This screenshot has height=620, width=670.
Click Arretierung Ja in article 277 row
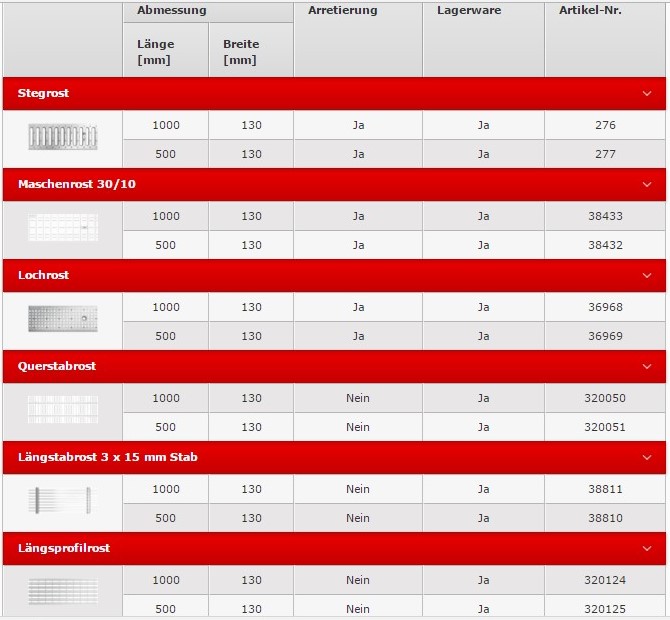tap(359, 154)
